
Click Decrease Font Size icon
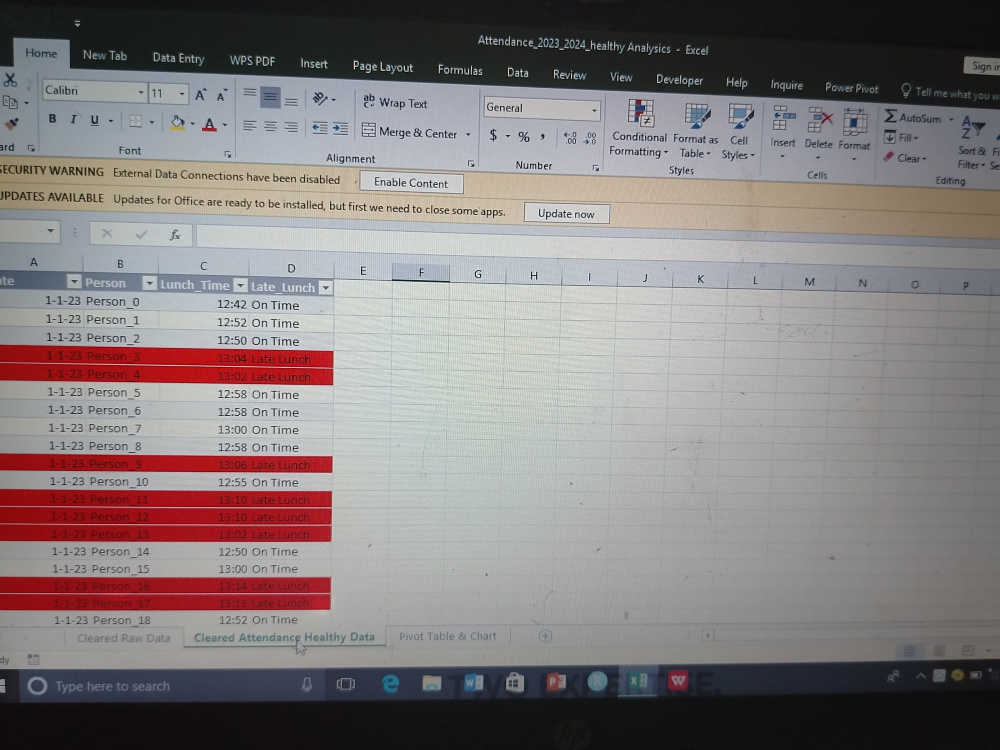221,96
